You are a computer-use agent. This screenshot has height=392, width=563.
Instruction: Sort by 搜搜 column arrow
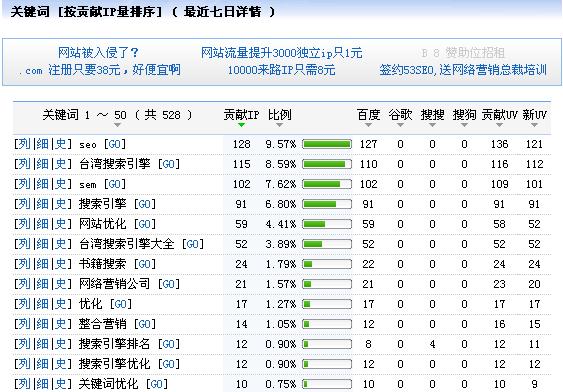(432, 125)
